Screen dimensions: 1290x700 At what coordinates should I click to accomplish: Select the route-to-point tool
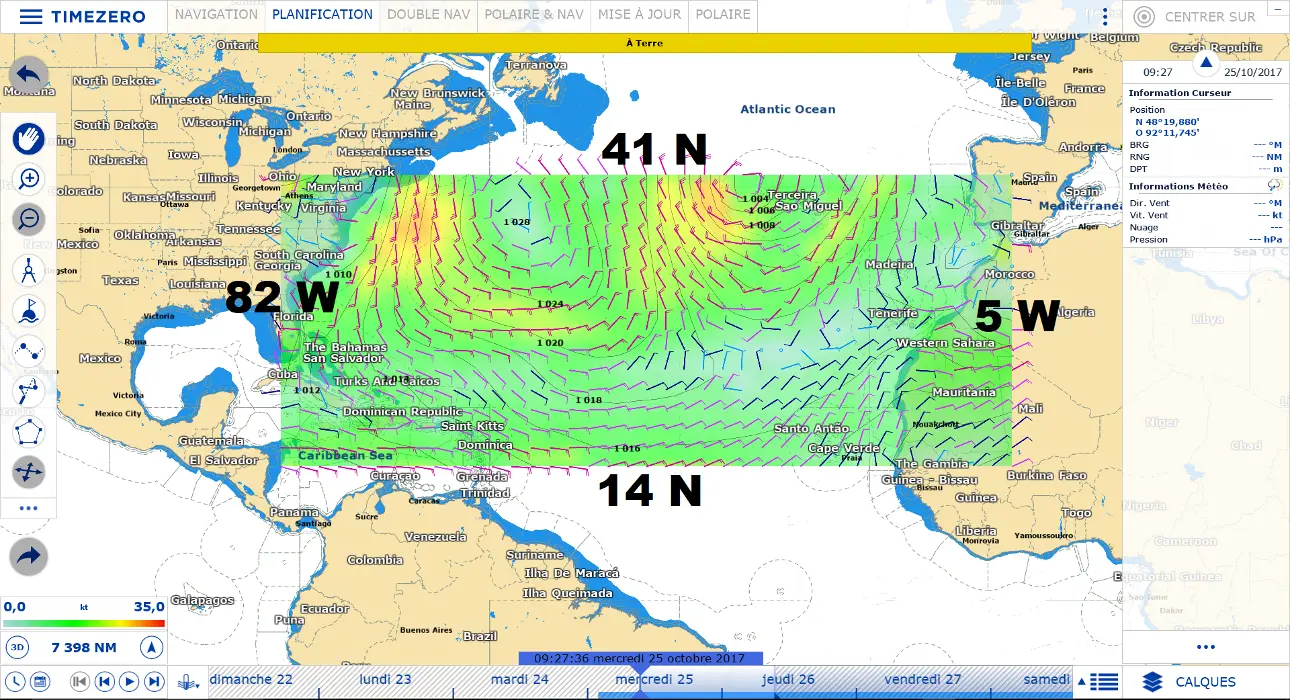click(x=29, y=391)
